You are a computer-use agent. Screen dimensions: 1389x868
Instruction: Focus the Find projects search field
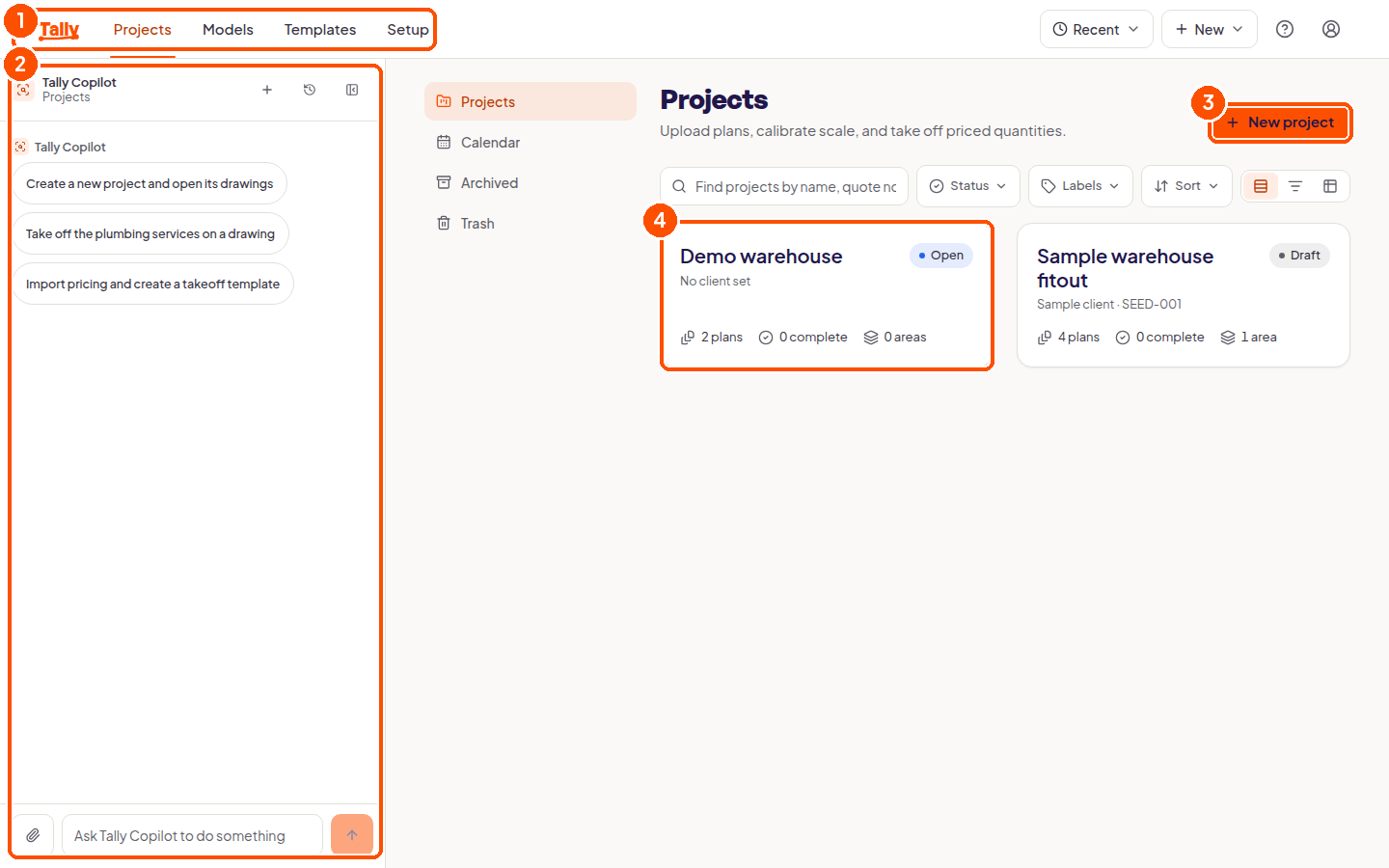[x=784, y=186]
